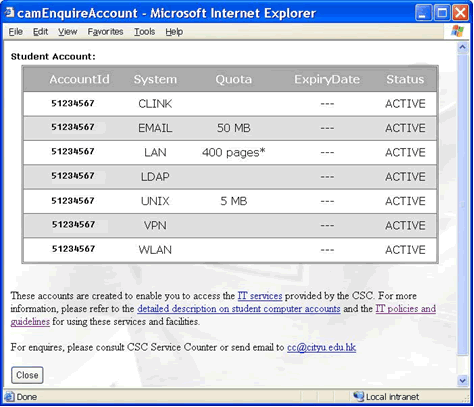Open the File menu
Viewport: 474px width, 407px height.
tap(16, 32)
